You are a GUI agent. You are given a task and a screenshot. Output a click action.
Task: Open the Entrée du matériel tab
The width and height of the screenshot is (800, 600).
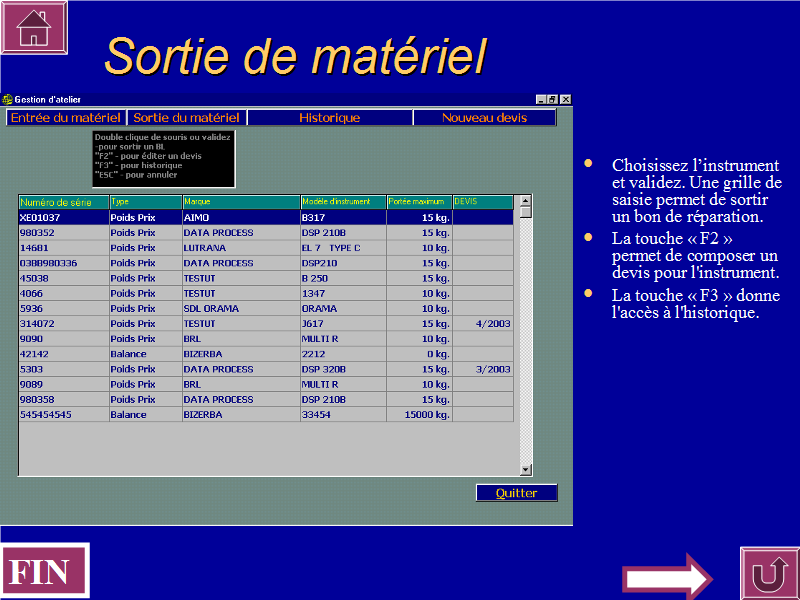tap(65, 118)
